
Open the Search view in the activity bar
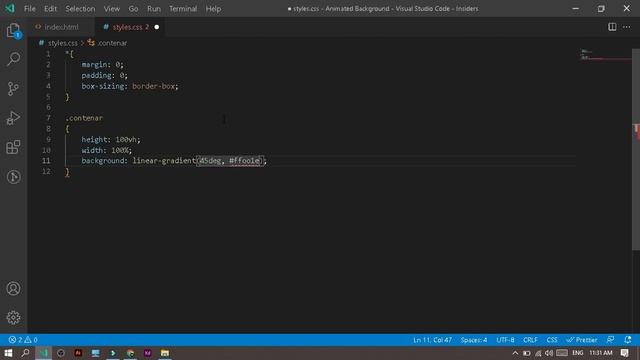[13, 59]
